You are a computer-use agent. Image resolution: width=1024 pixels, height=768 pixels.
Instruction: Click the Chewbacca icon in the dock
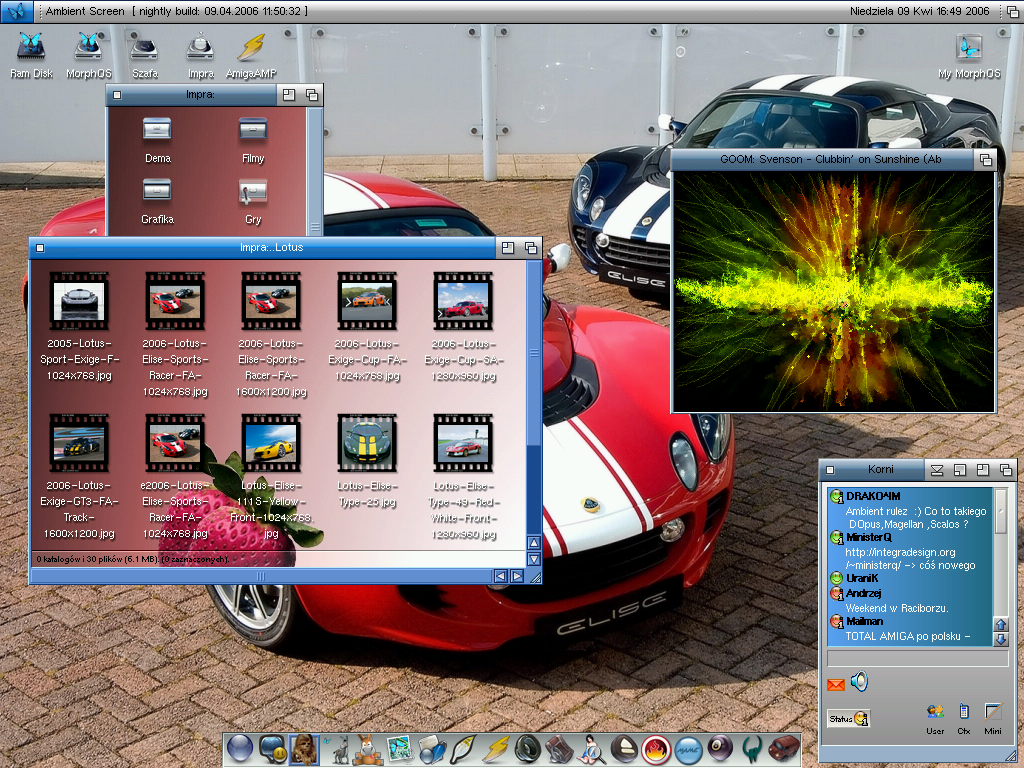click(304, 749)
